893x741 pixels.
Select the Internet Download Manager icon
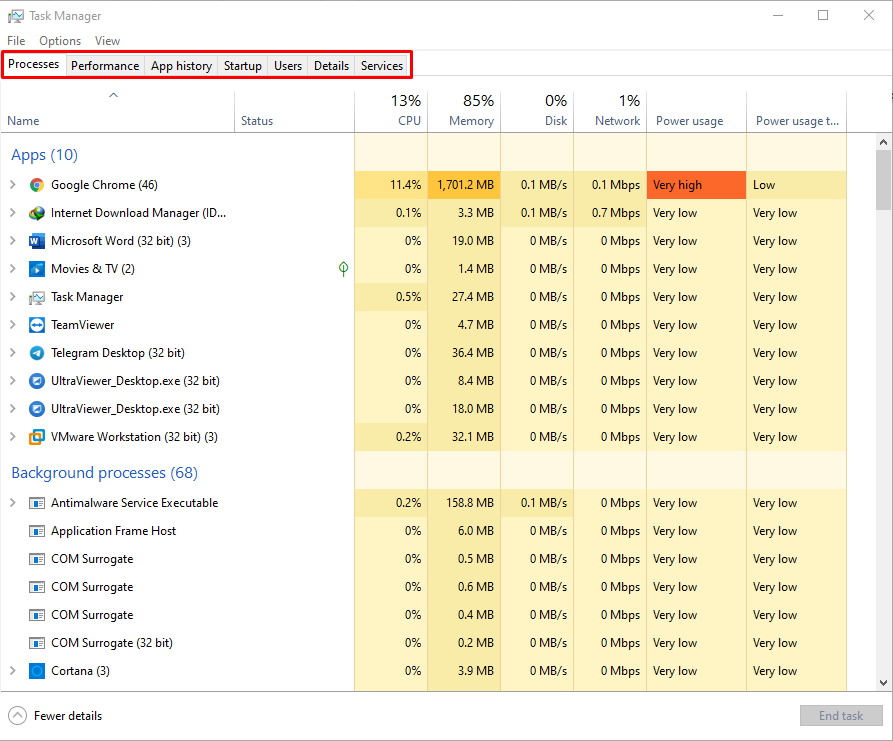pos(37,213)
